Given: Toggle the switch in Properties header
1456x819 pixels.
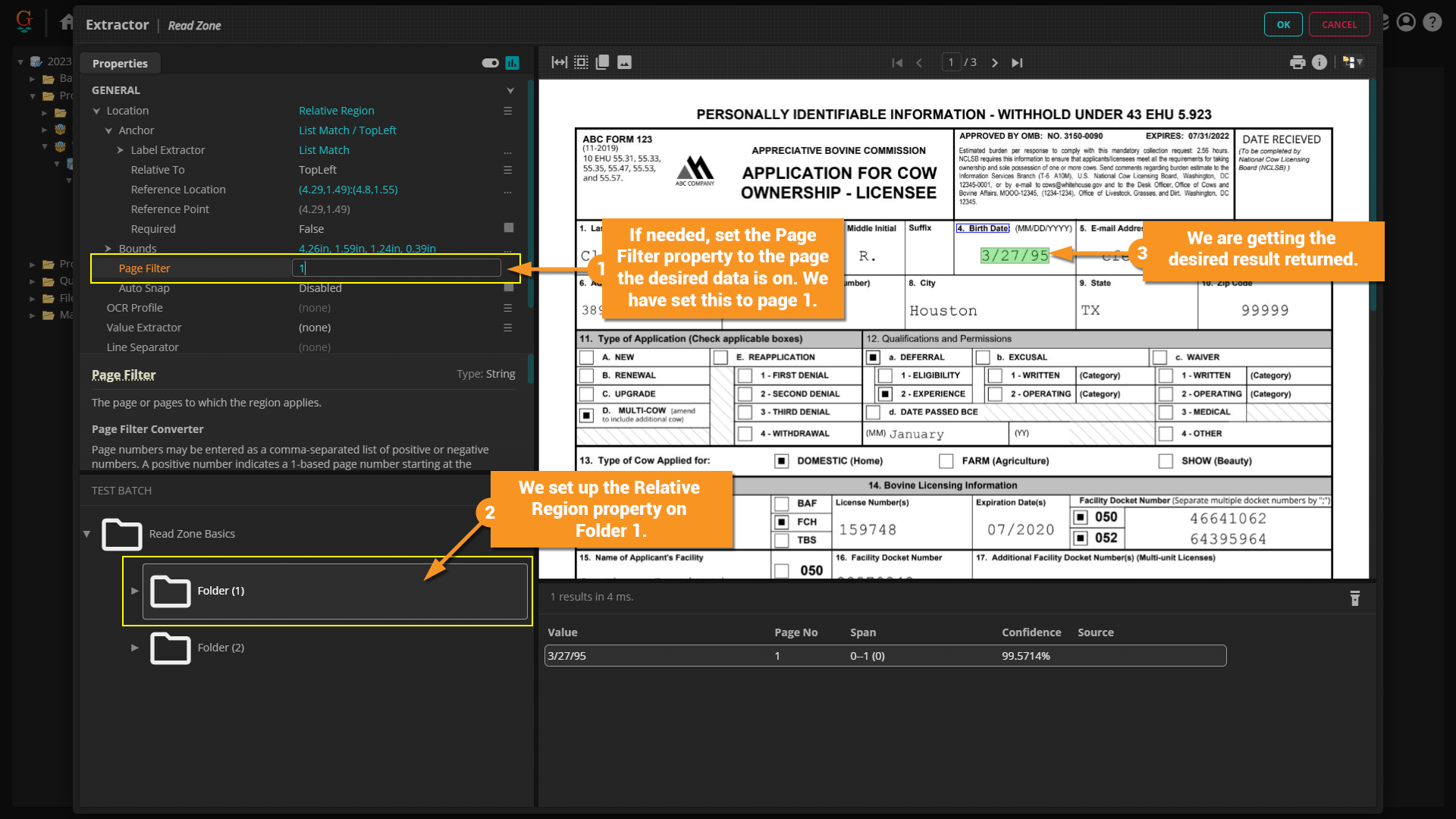Looking at the screenshot, I should [x=490, y=63].
